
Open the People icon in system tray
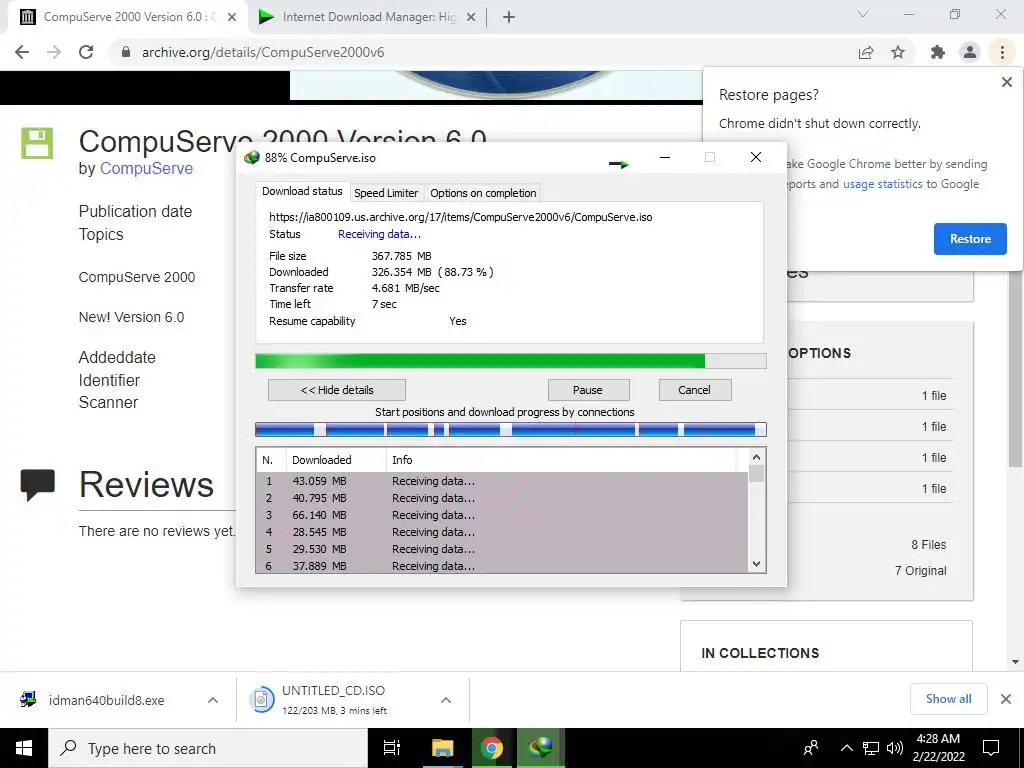[811, 748]
